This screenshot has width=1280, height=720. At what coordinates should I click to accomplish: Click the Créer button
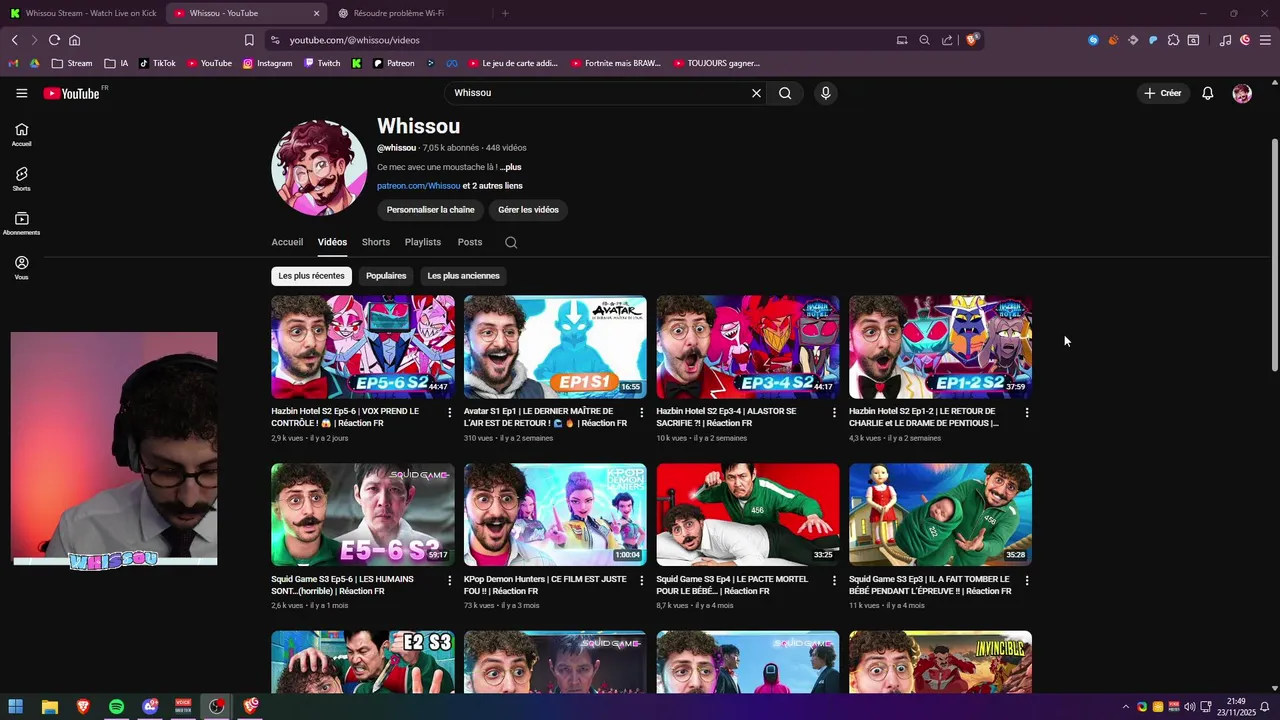(x=1163, y=93)
